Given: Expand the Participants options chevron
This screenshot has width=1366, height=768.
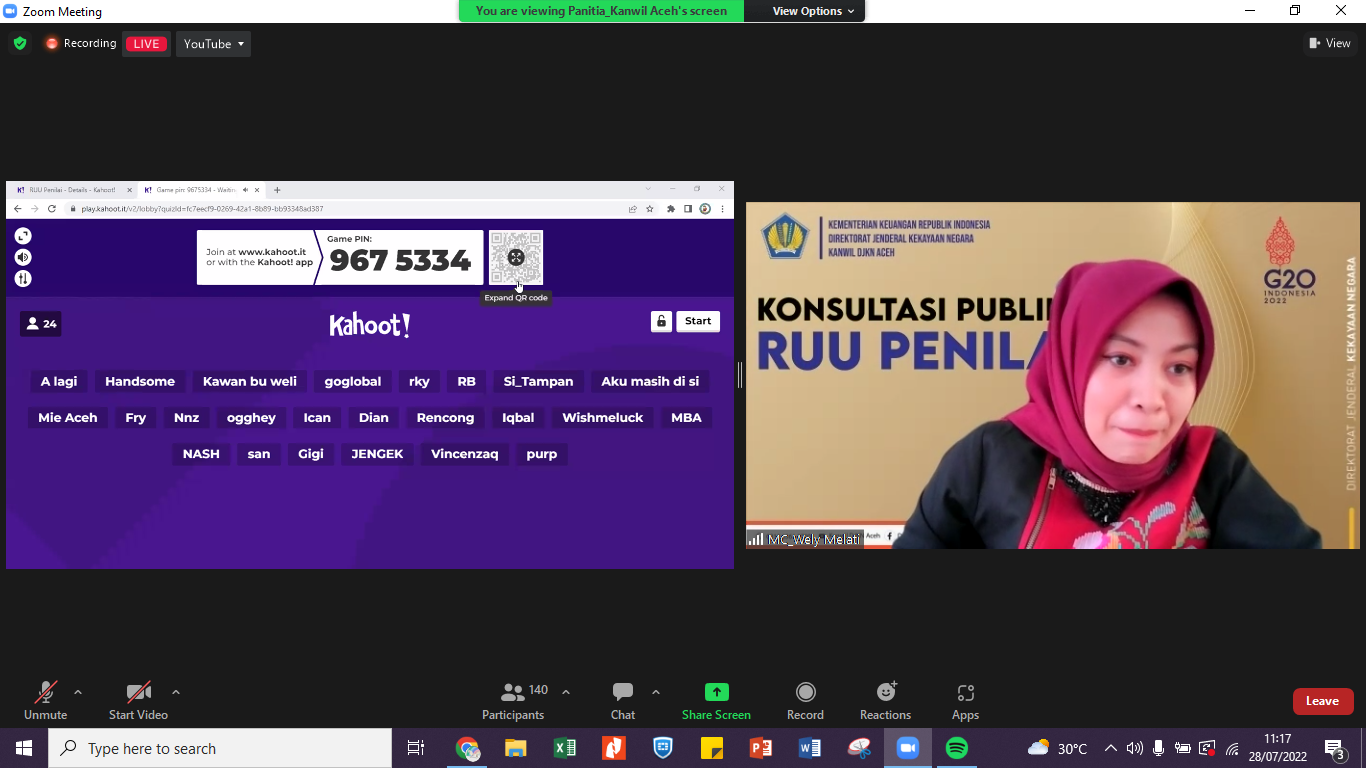Looking at the screenshot, I should (566, 692).
